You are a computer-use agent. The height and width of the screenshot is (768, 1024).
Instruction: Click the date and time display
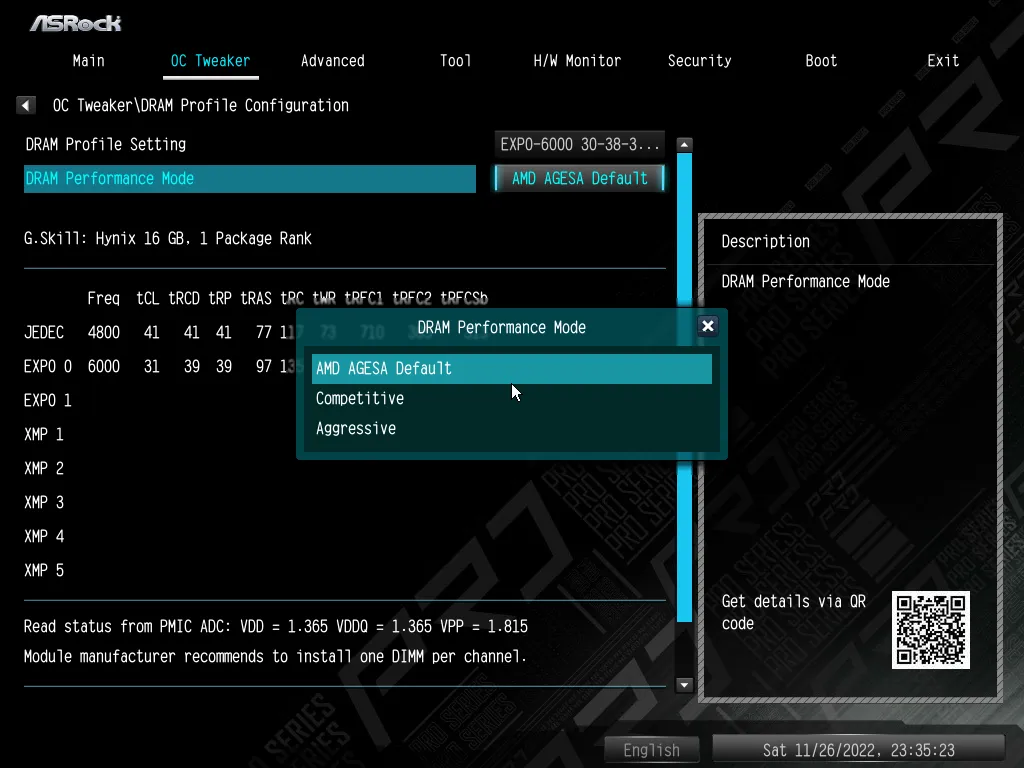coord(858,750)
